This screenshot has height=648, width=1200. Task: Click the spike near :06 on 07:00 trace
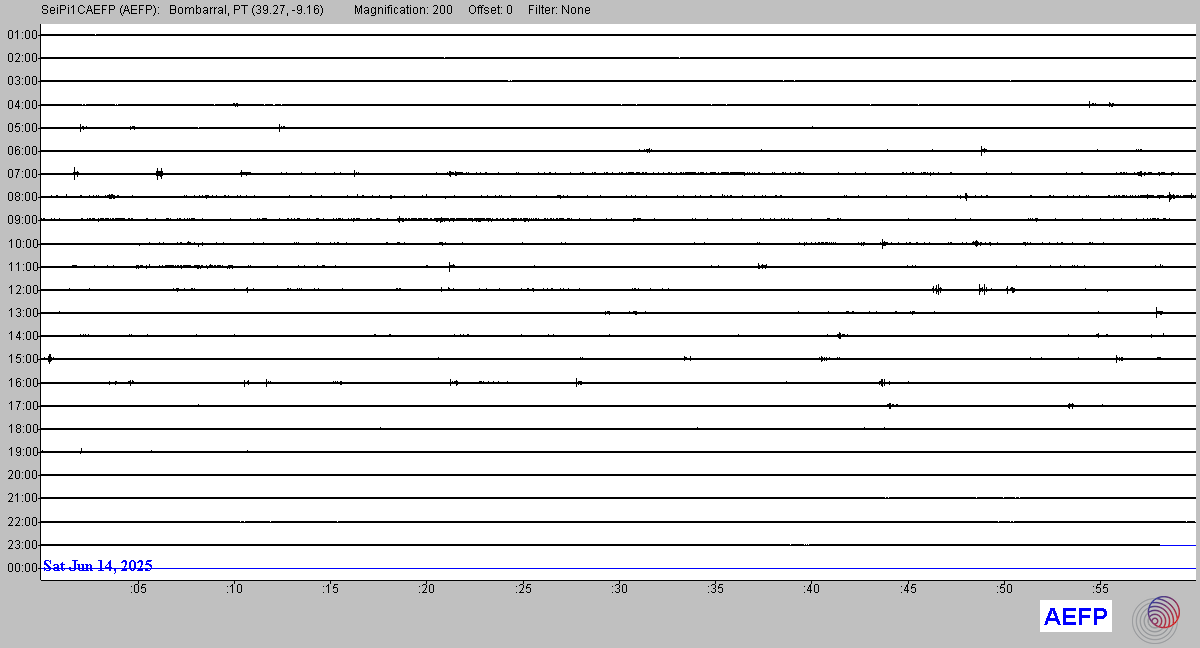point(159,173)
